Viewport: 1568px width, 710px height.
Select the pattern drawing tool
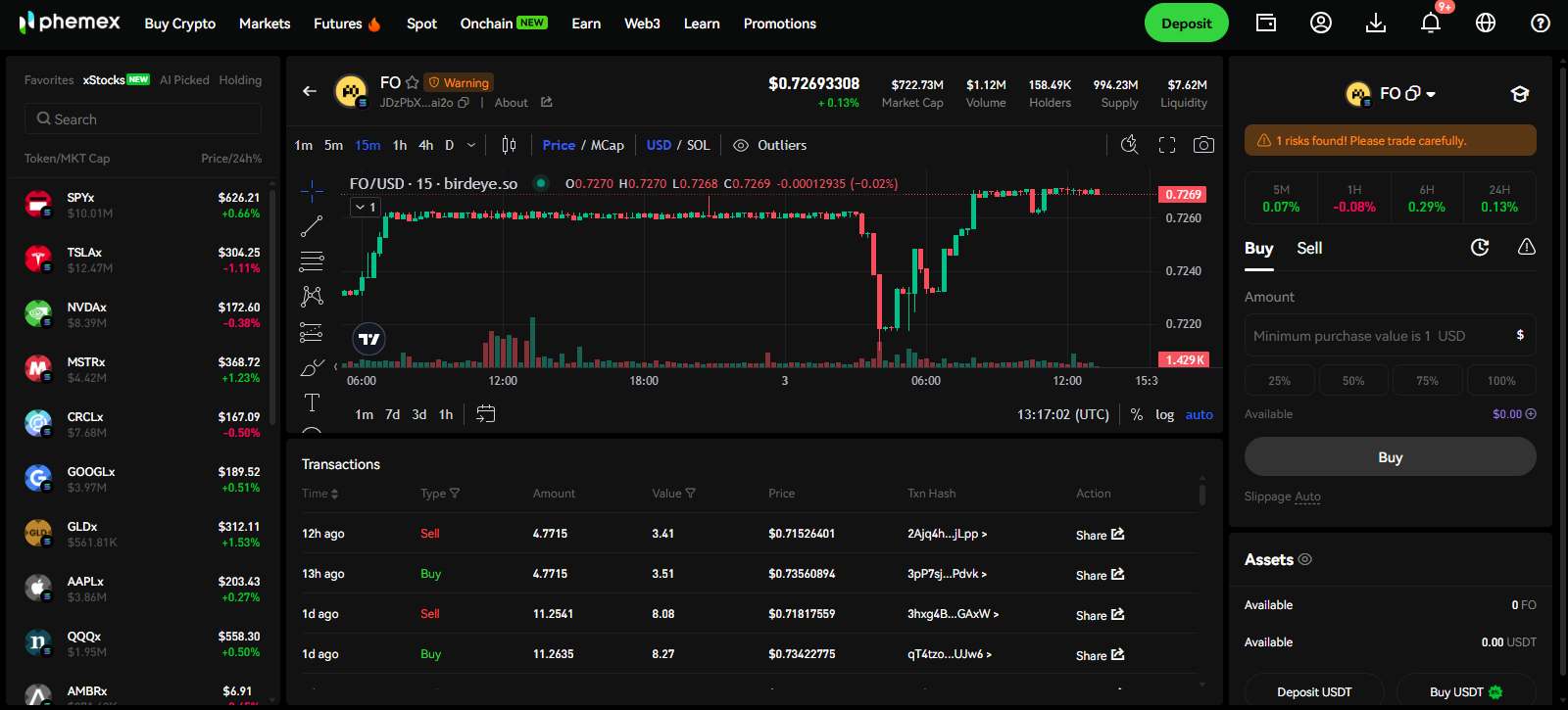pyautogui.click(x=312, y=296)
